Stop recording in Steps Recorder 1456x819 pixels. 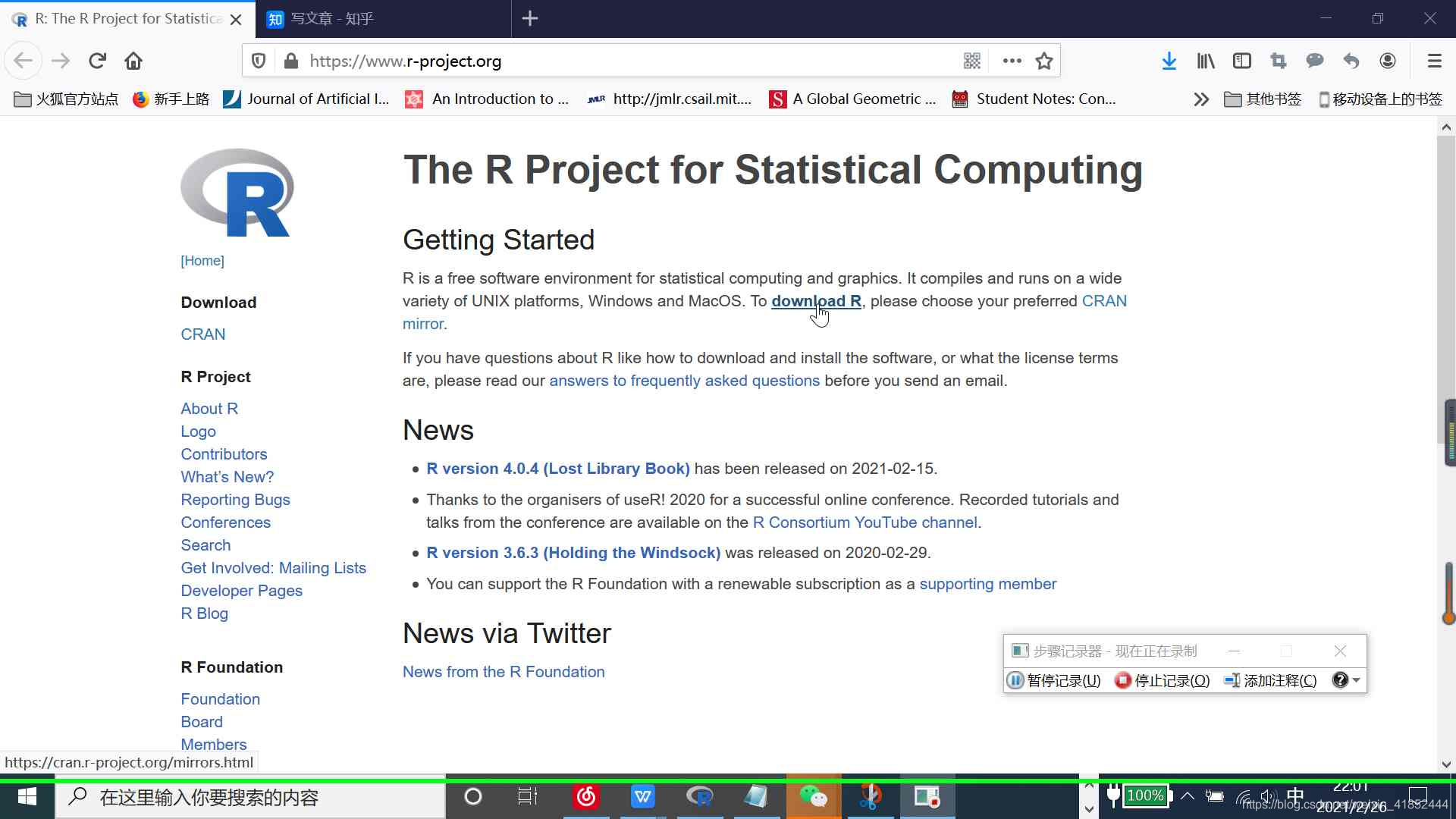point(1163,680)
